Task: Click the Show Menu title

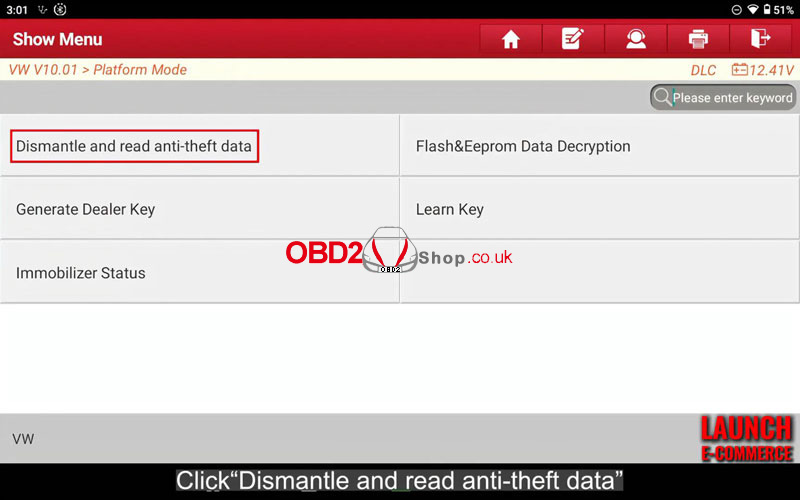Action: [58, 39]
